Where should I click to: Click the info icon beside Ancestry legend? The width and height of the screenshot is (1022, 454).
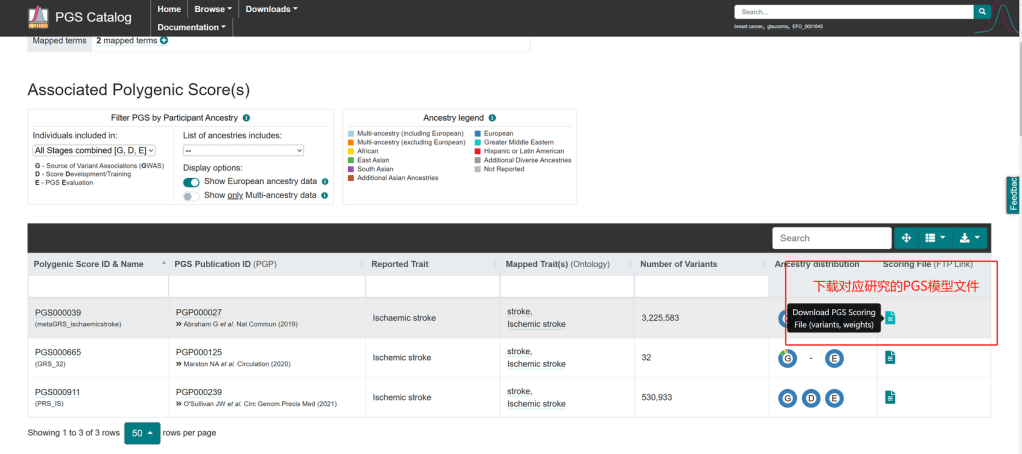click(492, 118)
